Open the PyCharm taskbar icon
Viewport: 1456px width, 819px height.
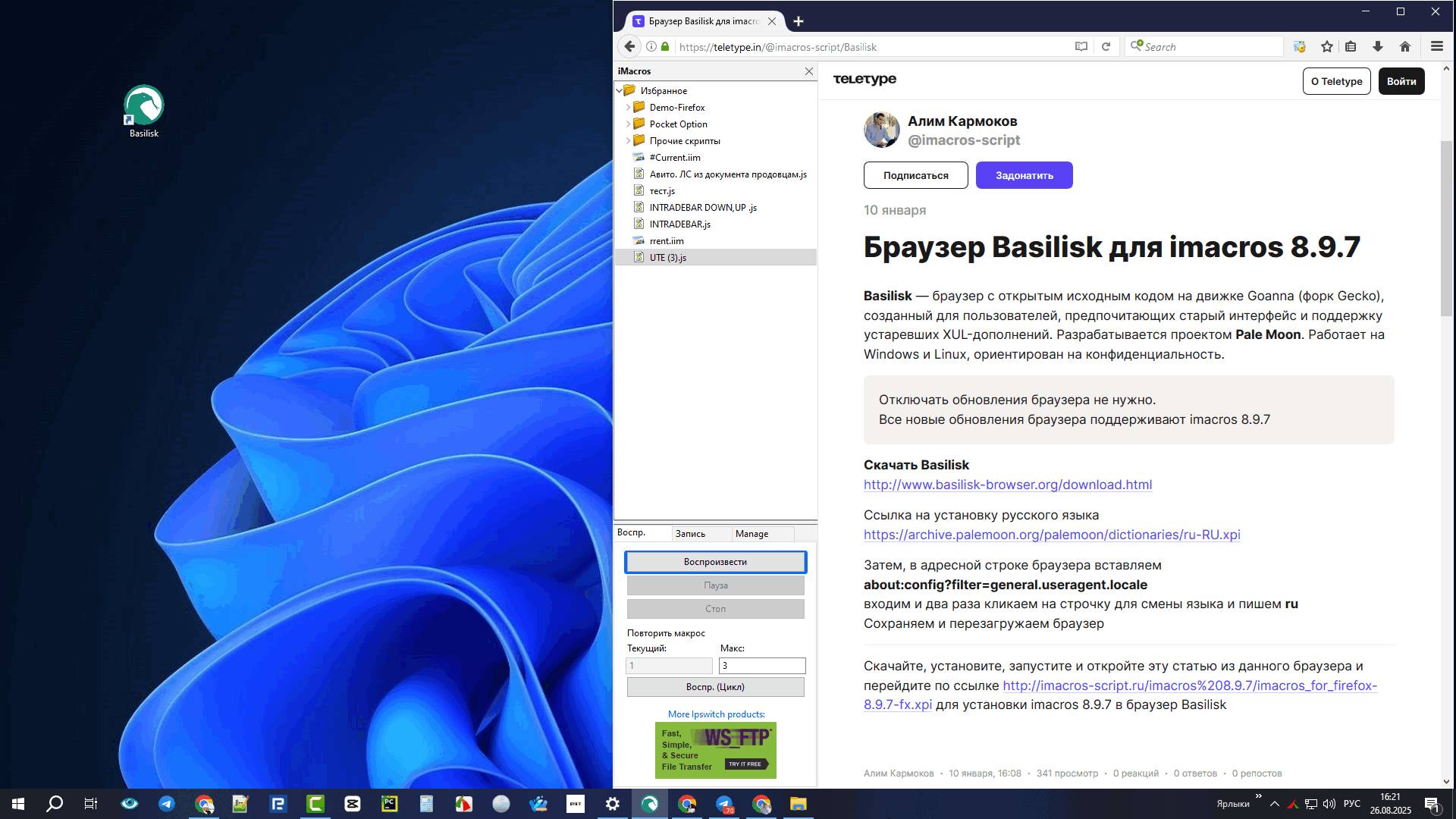coord(390,804)
